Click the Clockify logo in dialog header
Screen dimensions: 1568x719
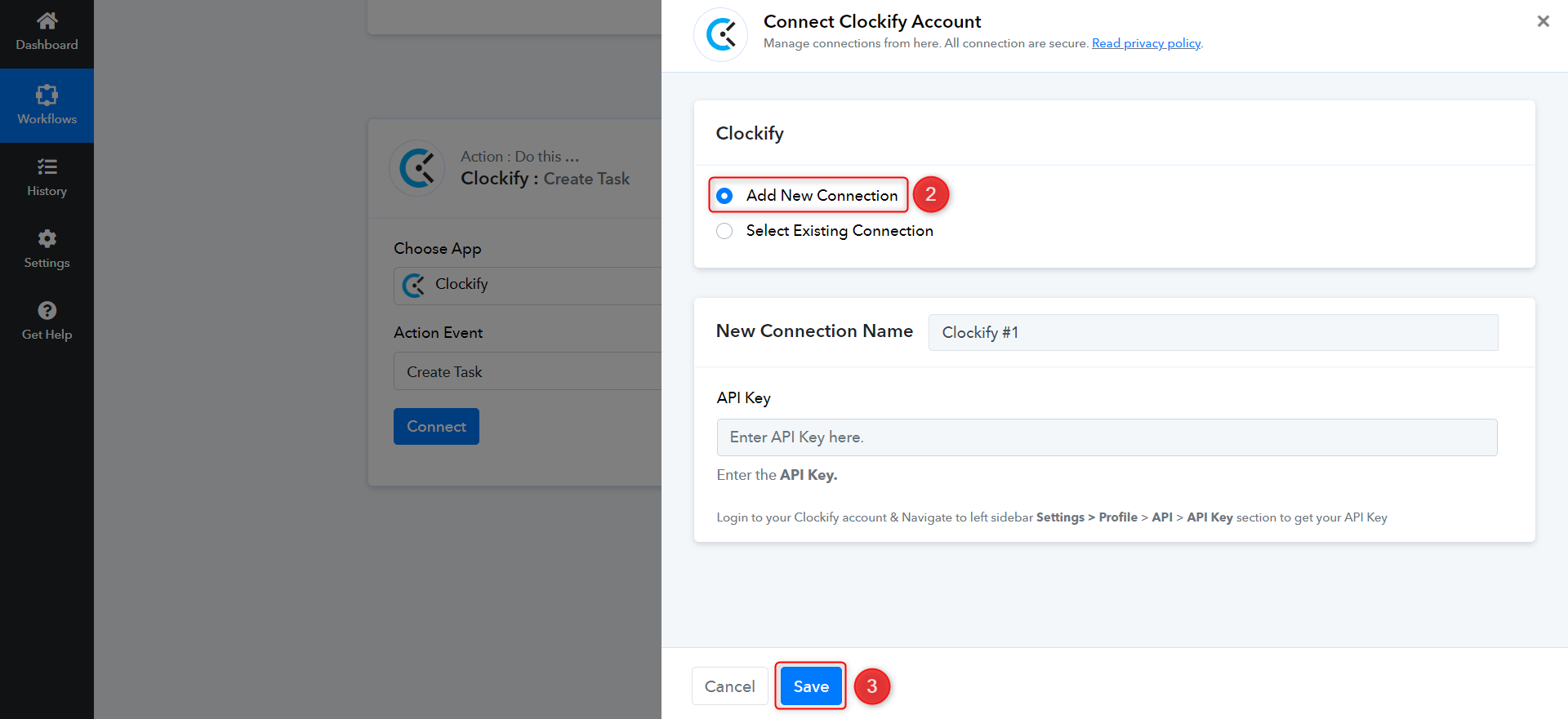point(721,34)
